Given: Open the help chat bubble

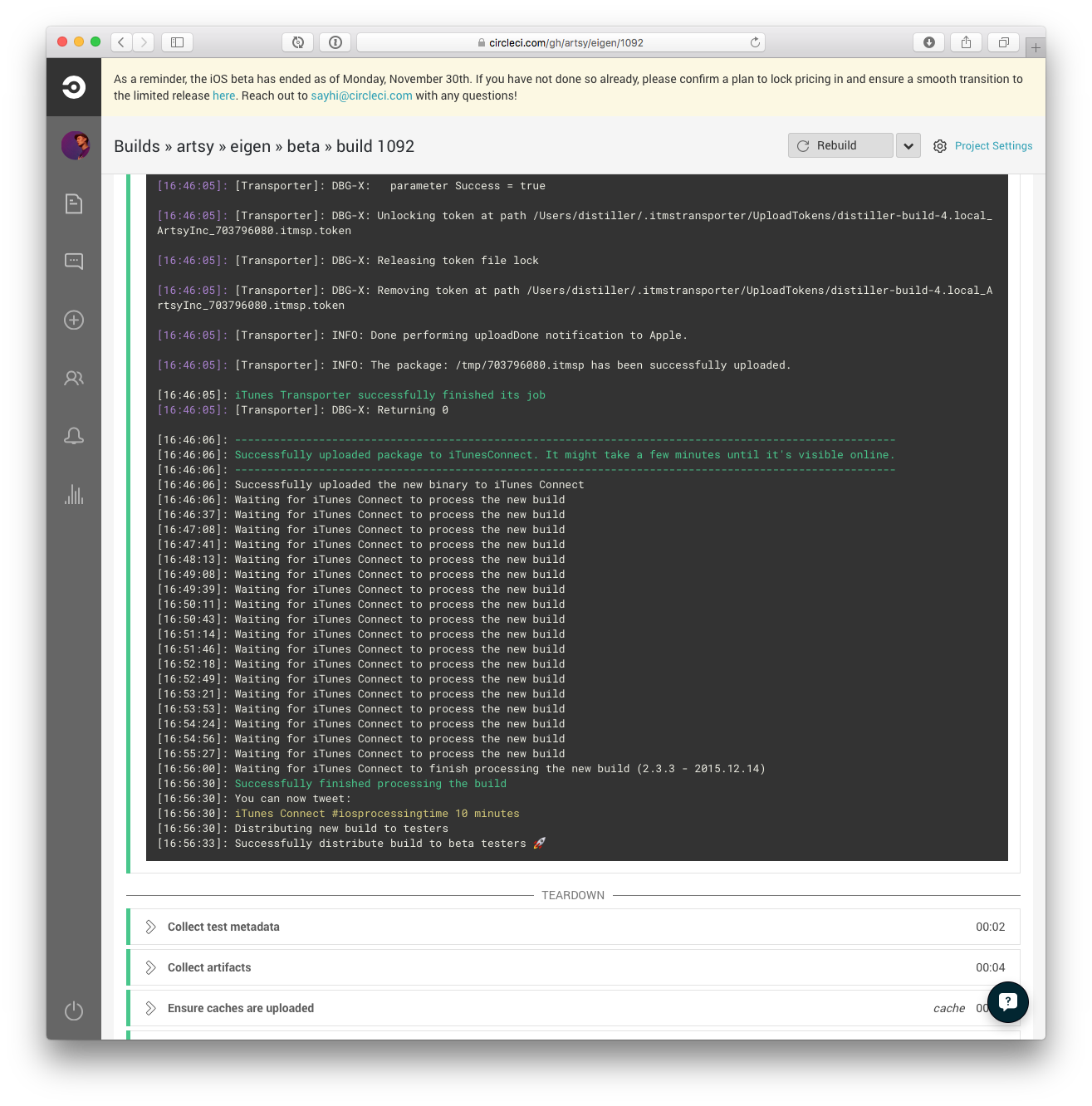Looking at the screenshot, I should click(1007, 1001).
